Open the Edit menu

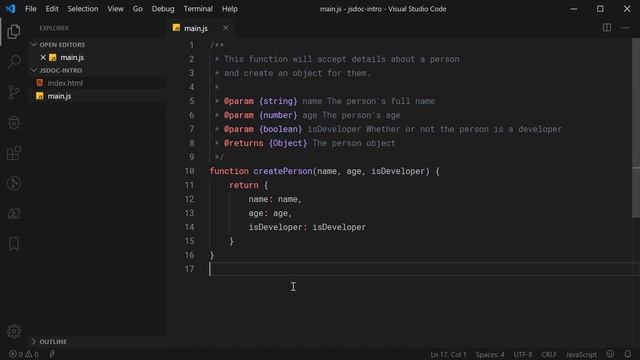pos(52,9)
